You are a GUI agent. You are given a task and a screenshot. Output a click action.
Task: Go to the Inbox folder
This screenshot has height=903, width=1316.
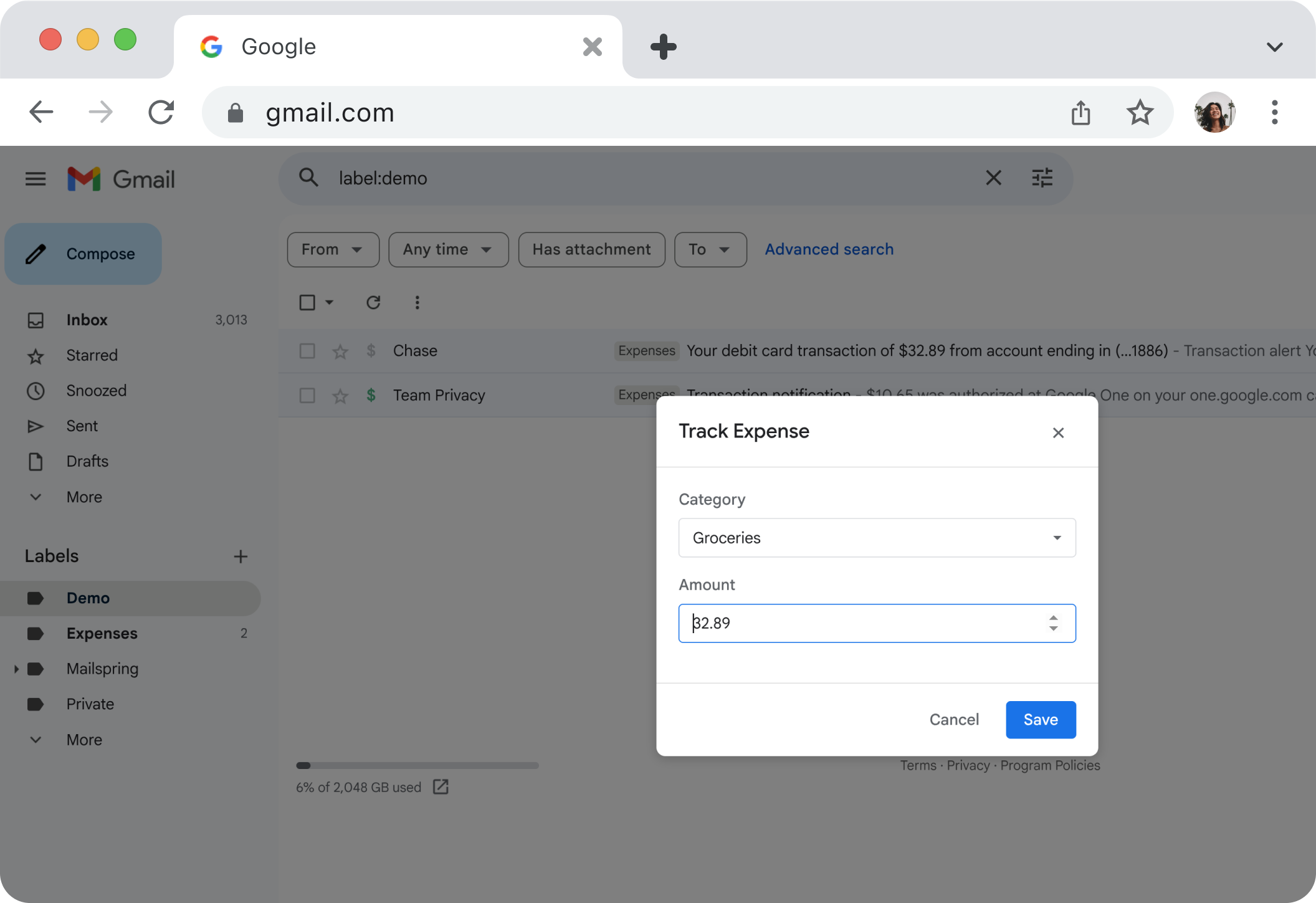[x=87, y=320]
